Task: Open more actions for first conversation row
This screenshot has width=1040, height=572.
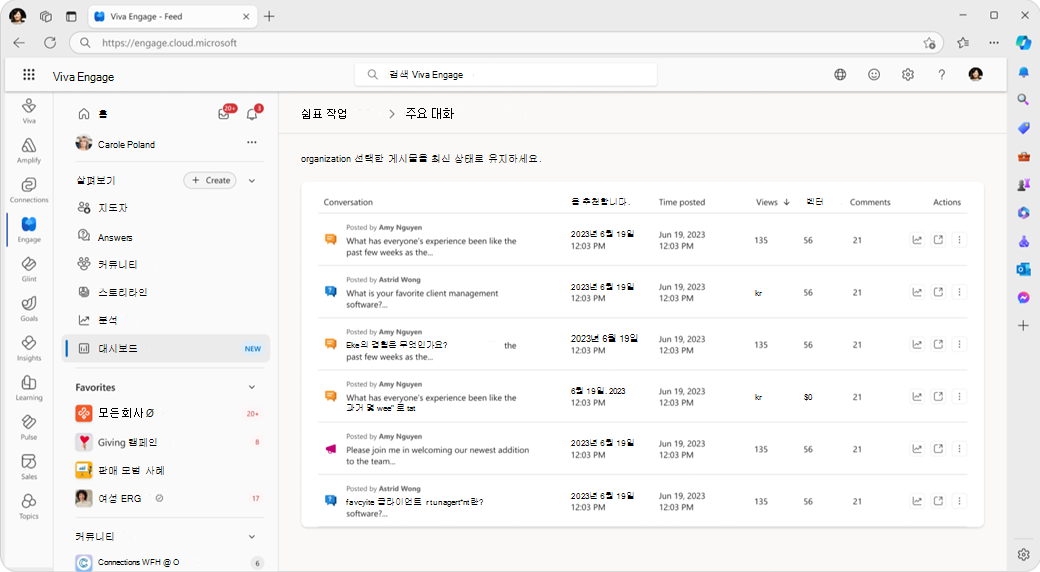Action: (x=959, y=240)
